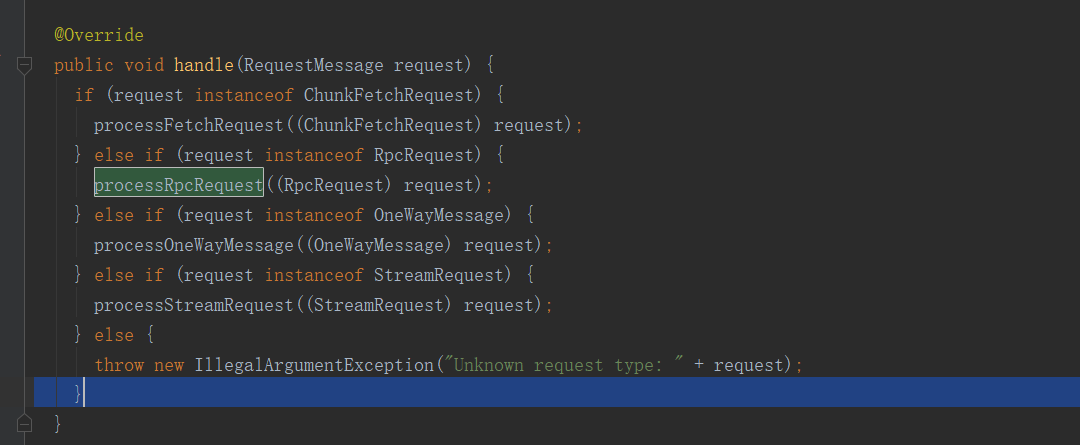Collapse handle method via top fold marker
Image resolution: width=1080 pixels, height=445 pixels.
tap(24, 65)
